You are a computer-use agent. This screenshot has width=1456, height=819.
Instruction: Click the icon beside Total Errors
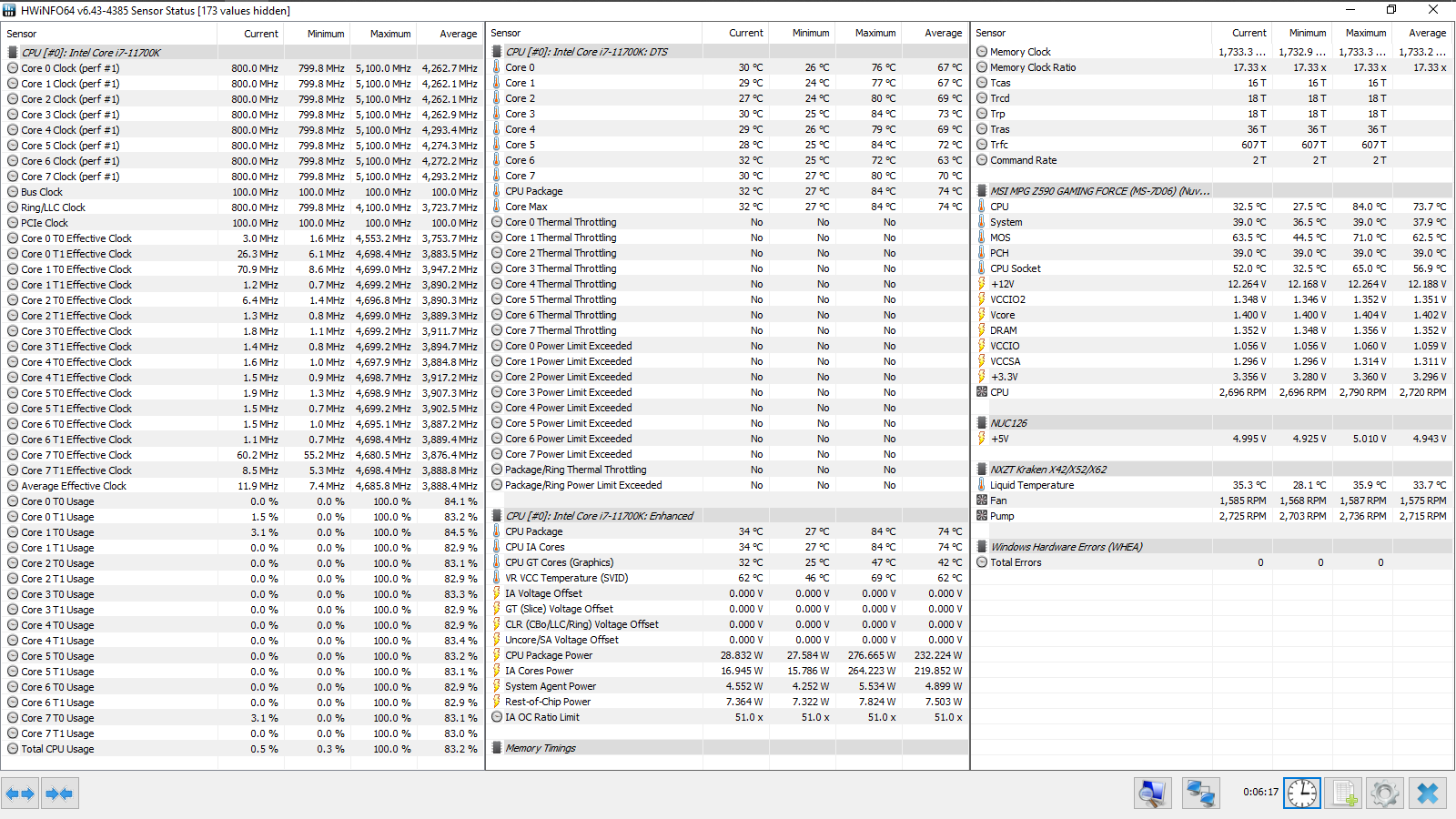point(982,562)
